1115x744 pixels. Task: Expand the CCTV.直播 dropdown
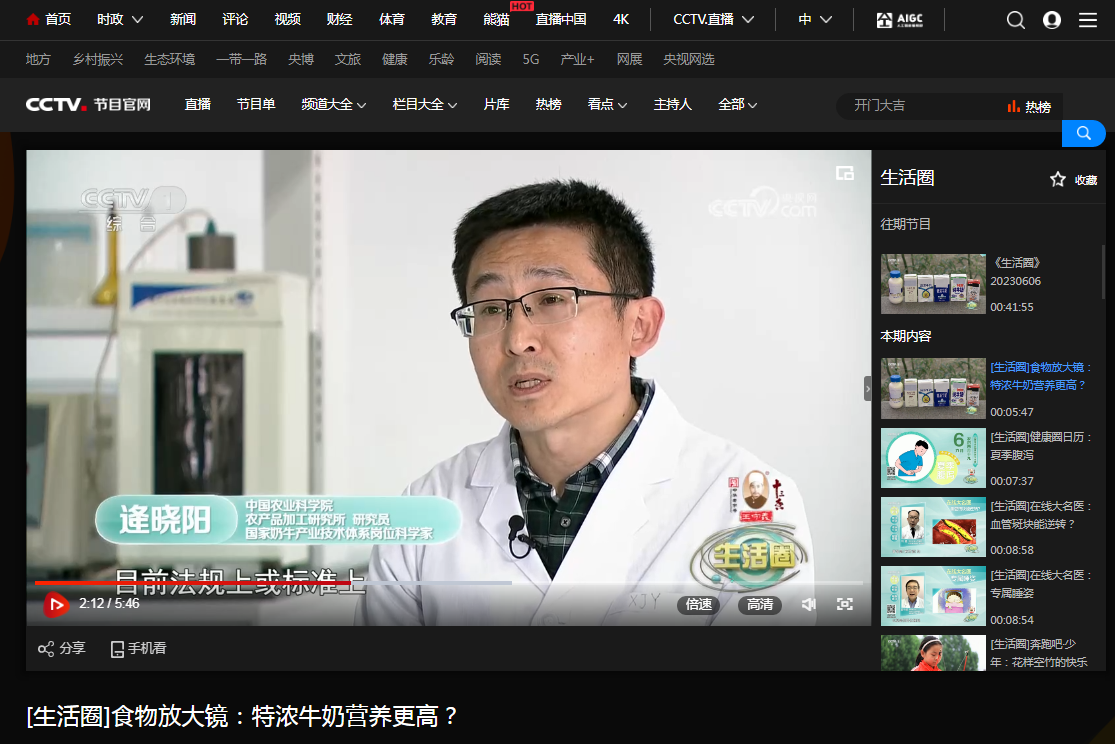tap(714, 19)
